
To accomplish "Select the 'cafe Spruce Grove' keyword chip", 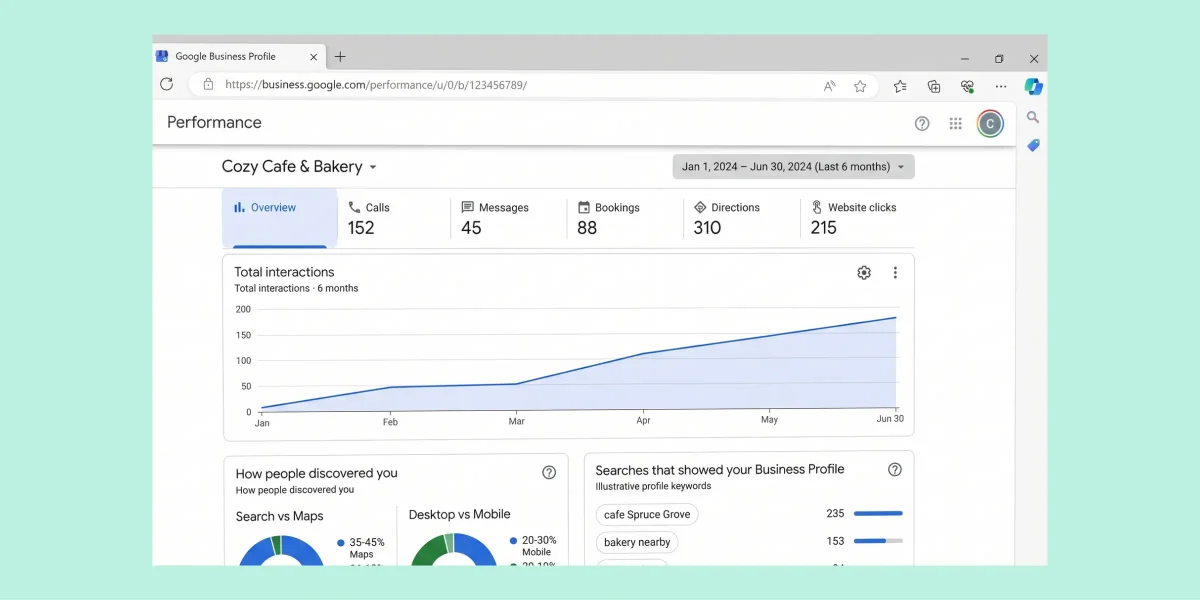I will pyautogui.click(x=647, y=514).
